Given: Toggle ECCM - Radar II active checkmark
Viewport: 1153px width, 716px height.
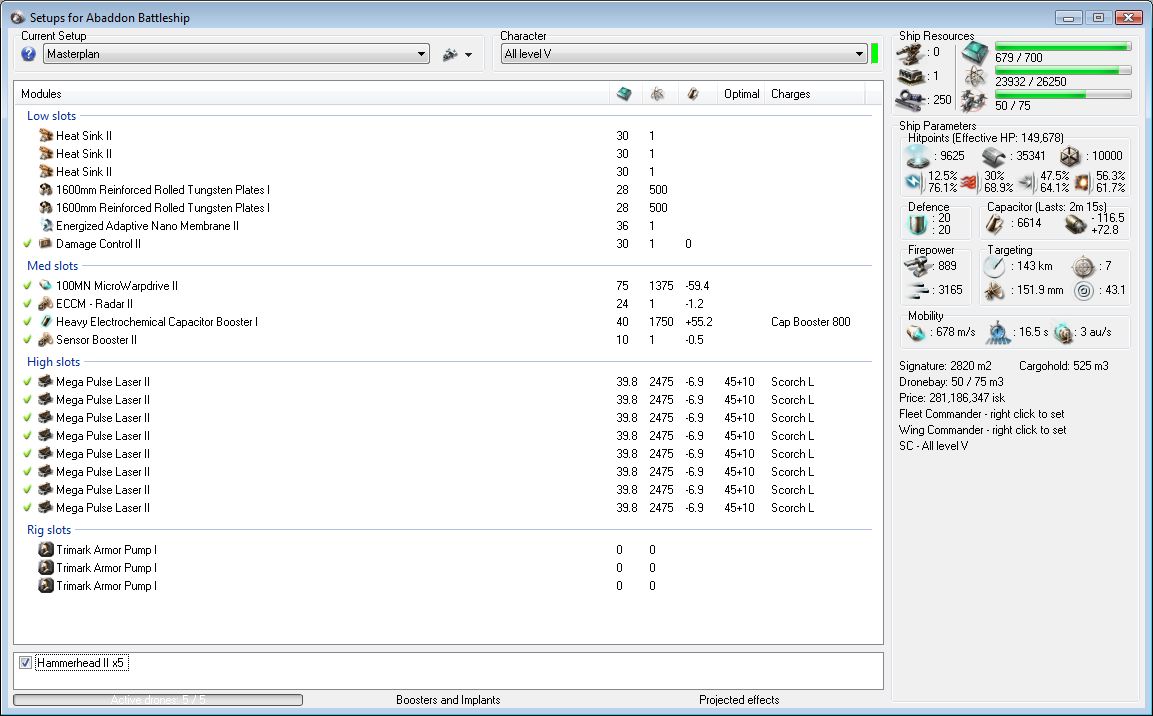Looking at the screenshot, I should pos(27,304).
